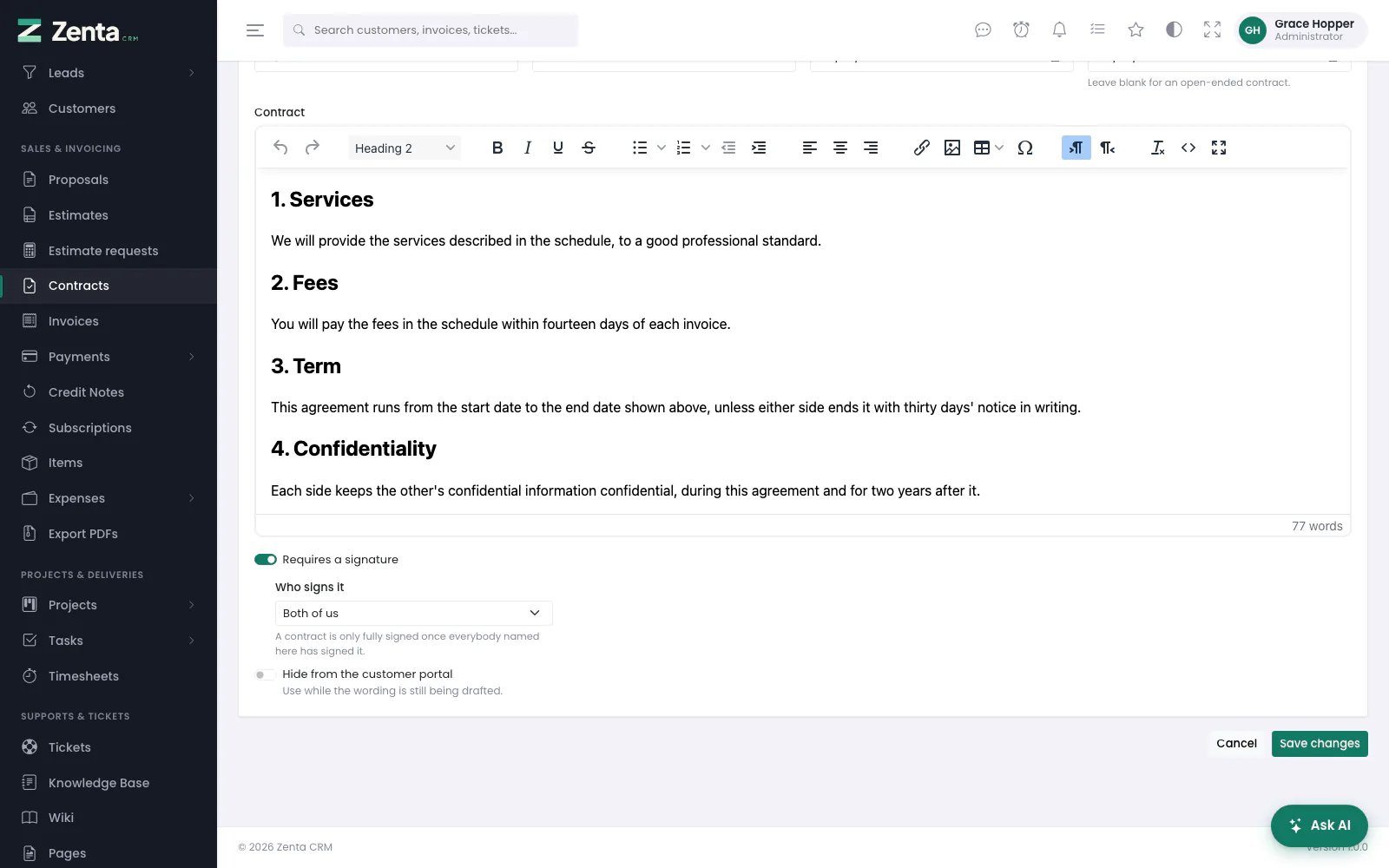Open Timesheets in the sidebar
Screen dimensions: 1389x868
tap(109, 676)
